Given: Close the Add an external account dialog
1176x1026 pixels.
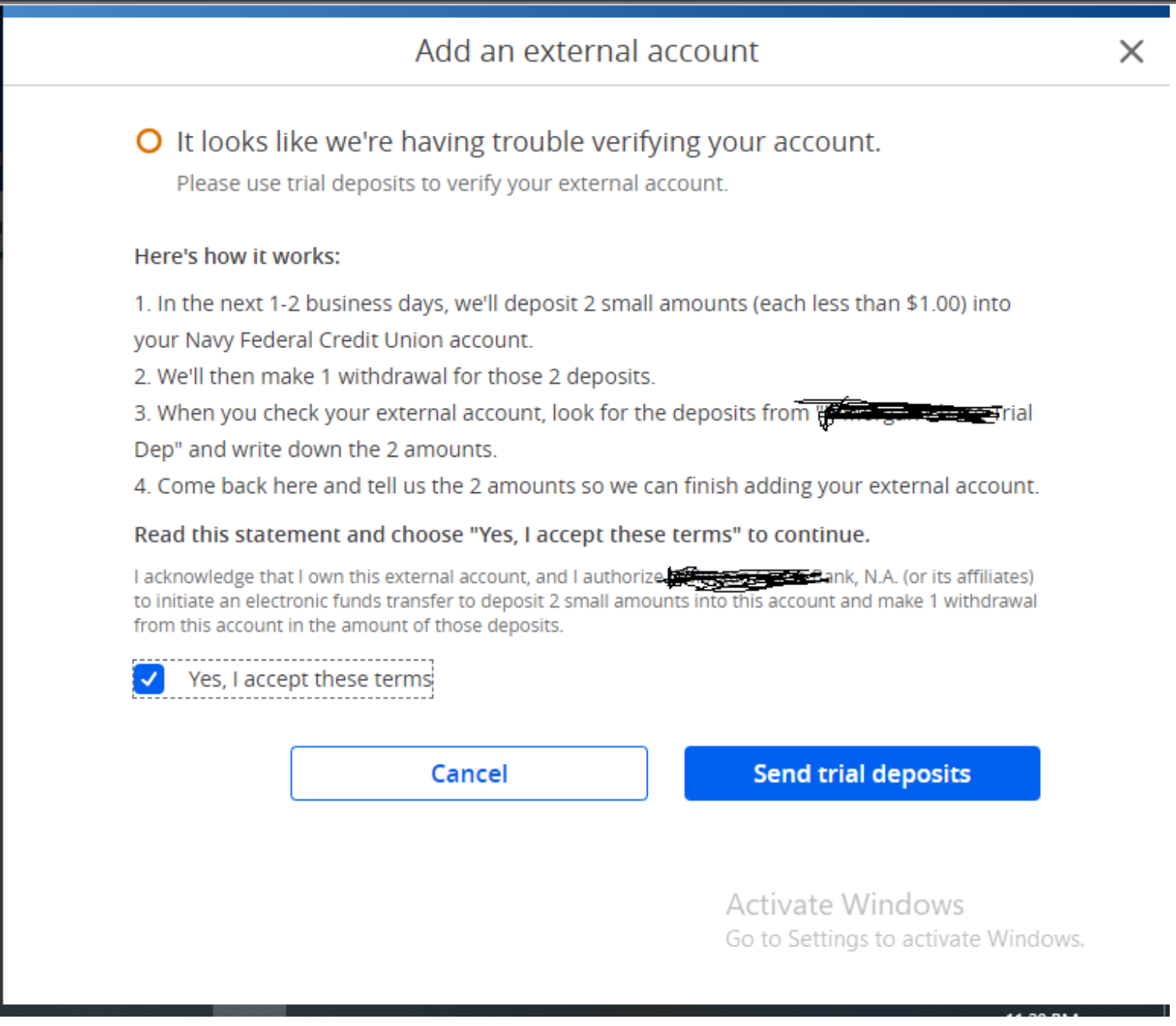Looking at the screenshot, I should point(1131,51).
